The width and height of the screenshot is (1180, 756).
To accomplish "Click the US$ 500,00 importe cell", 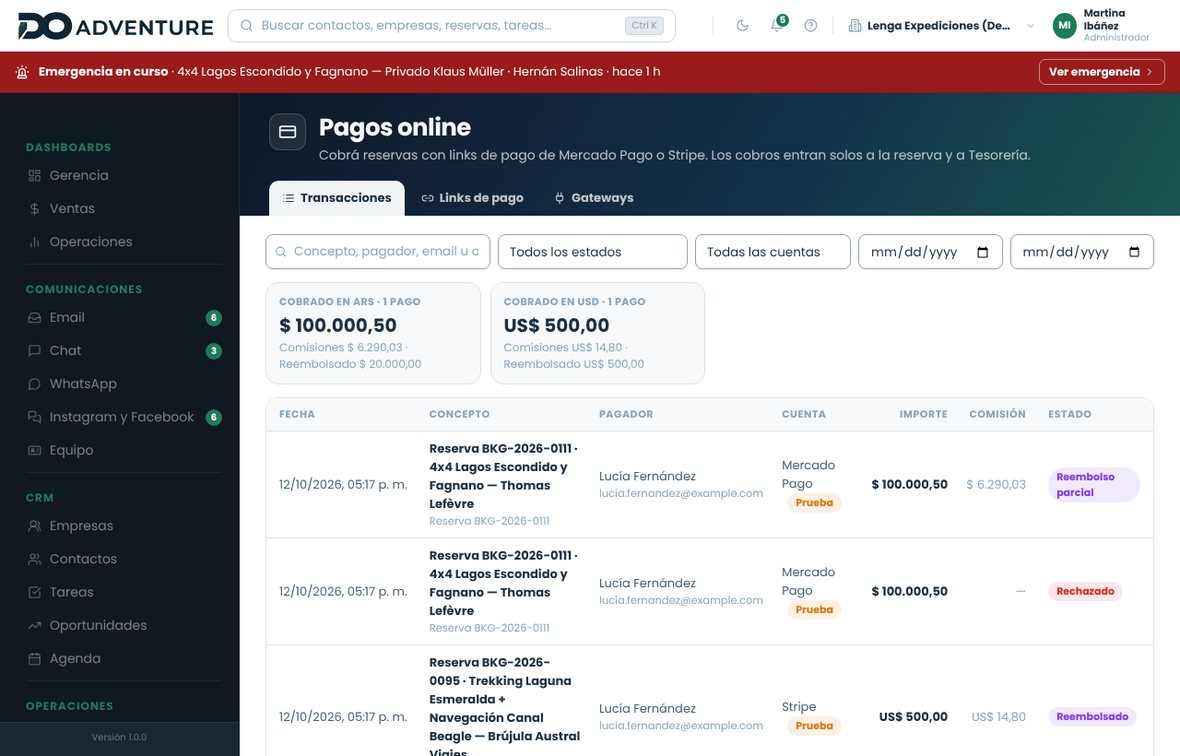I will click(913, 717).
